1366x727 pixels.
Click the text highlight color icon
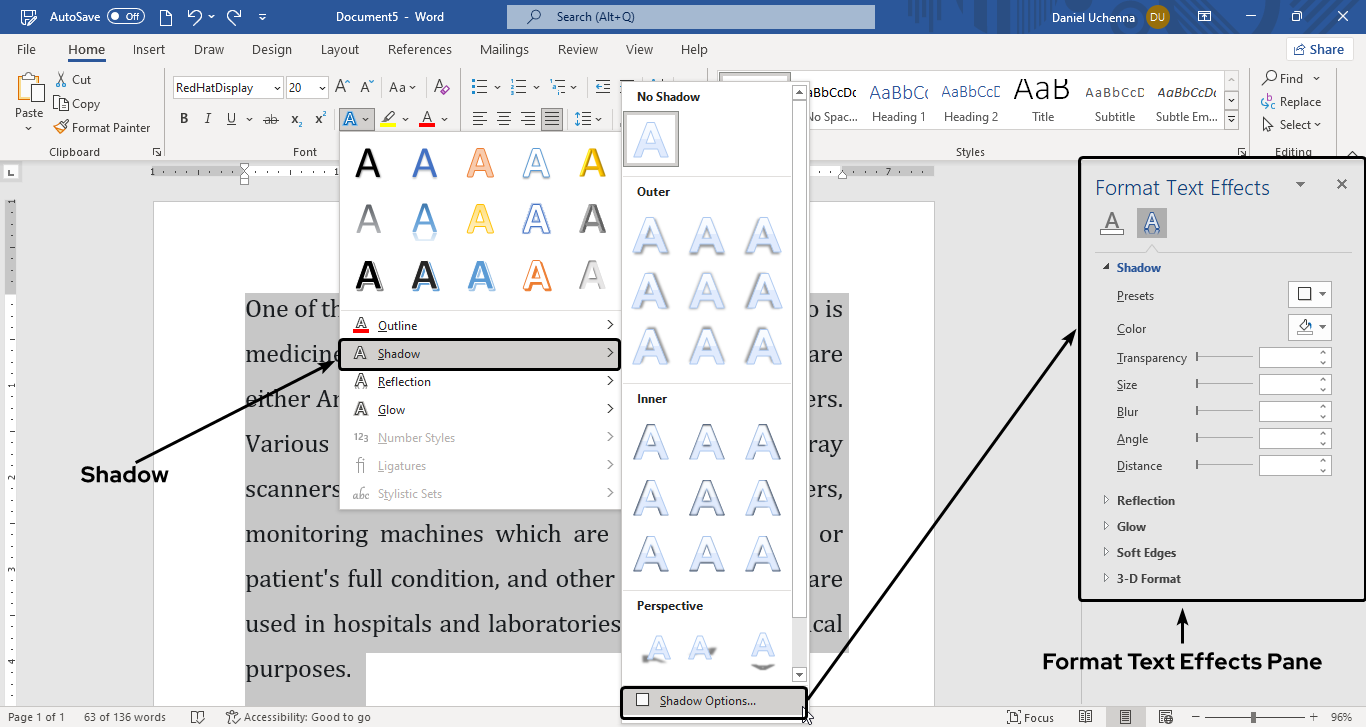[389, 119]
